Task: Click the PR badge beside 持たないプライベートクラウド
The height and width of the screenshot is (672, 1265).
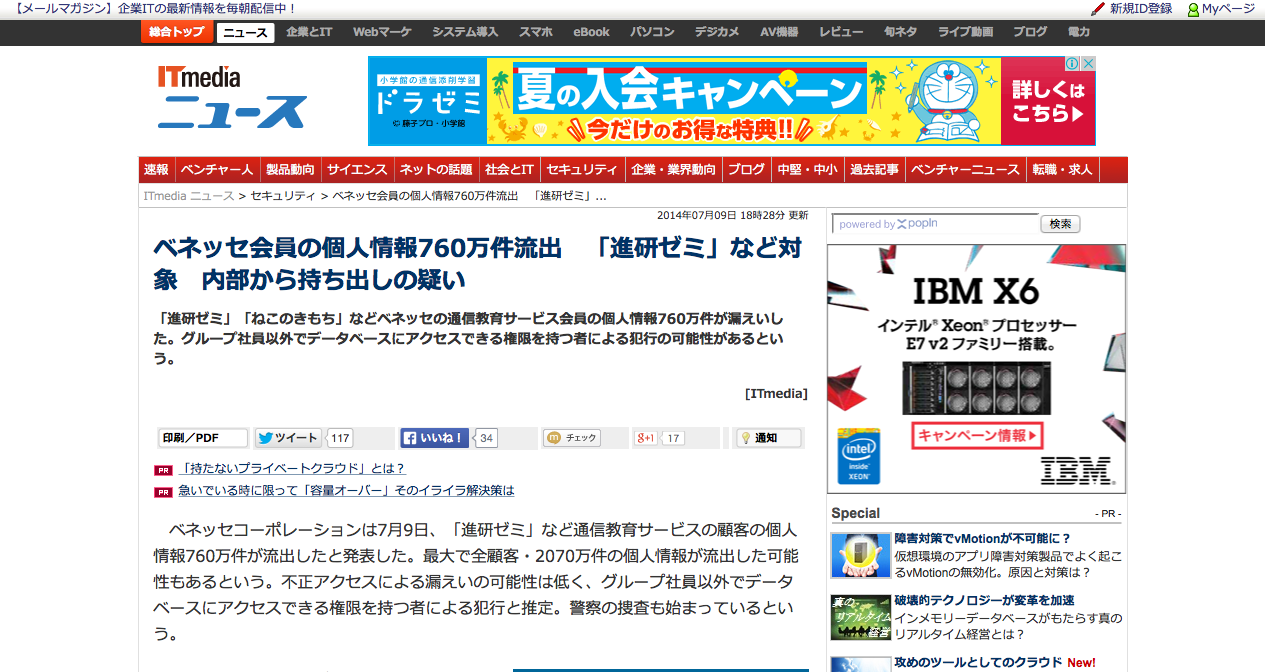Action: click(x=163, y=470)
